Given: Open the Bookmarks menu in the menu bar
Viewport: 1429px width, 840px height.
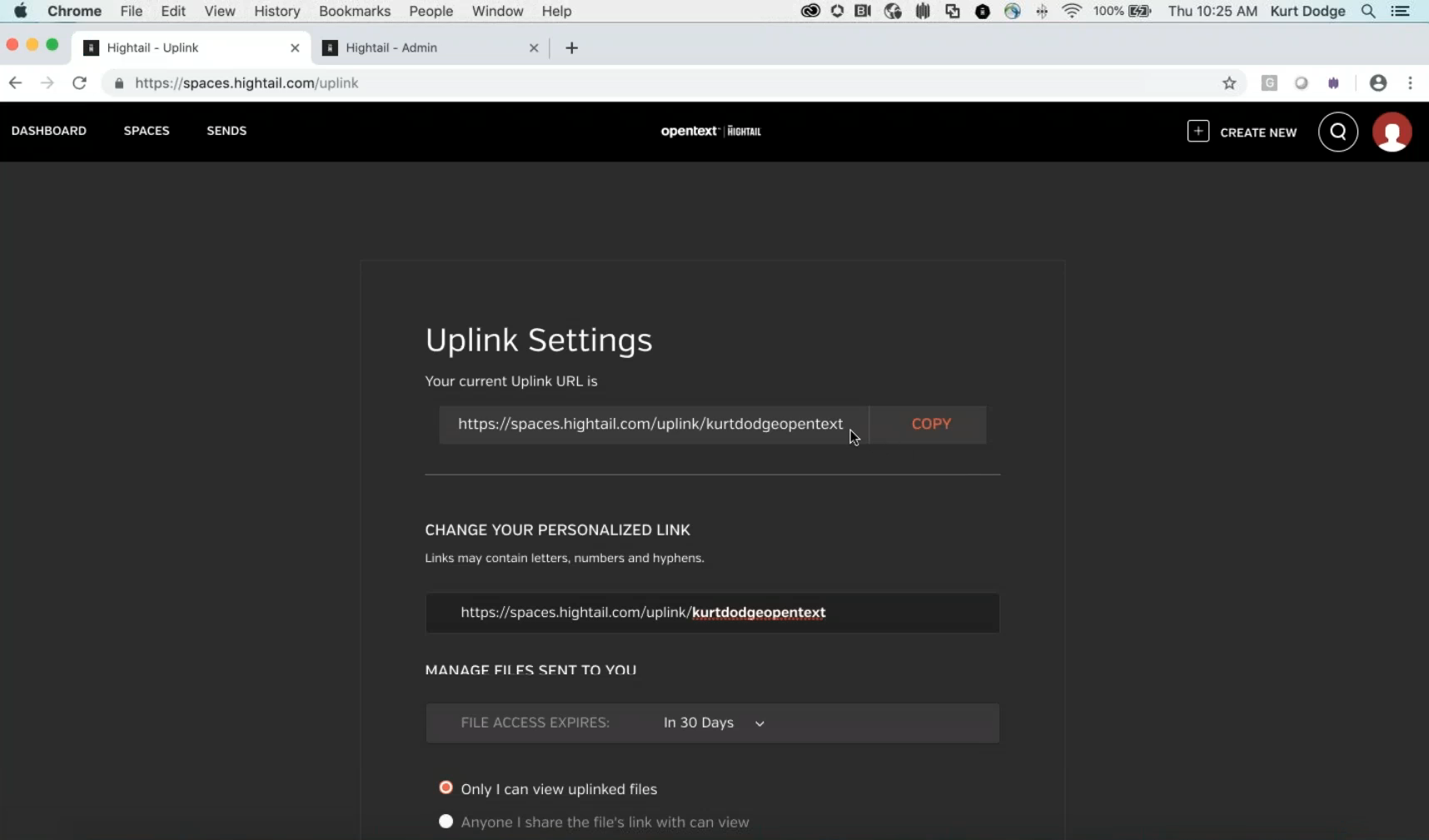Looking at the screenshot, I should [x=356, y=11].
